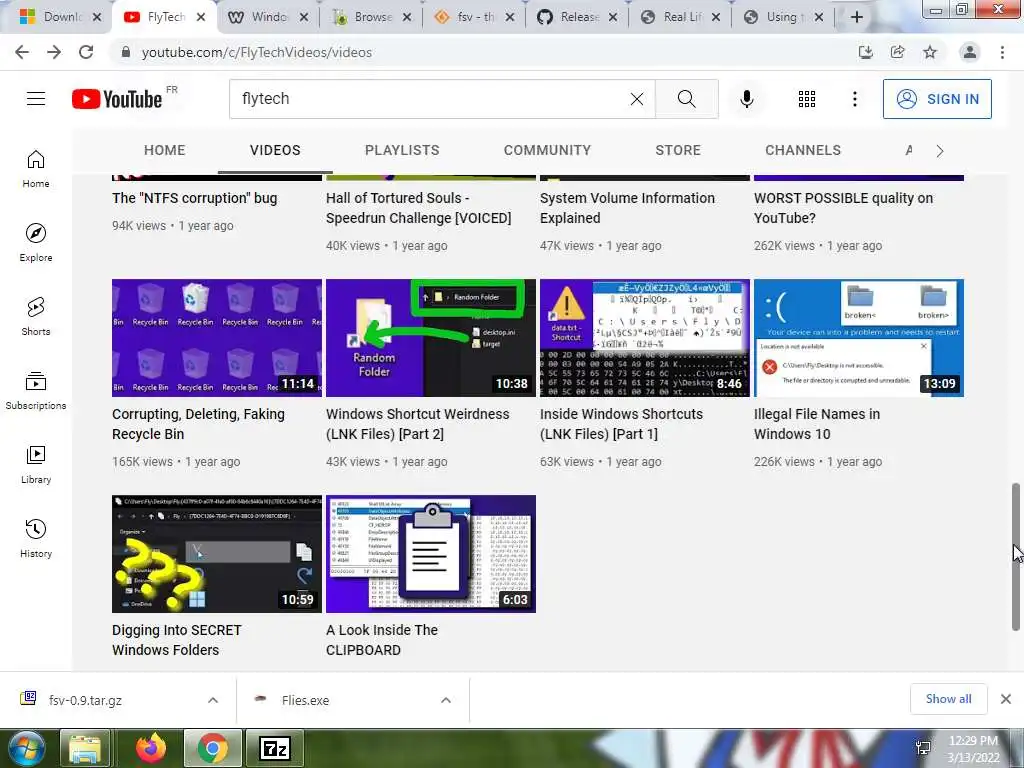The height and width of the screenshot is (768, 1024).
Task: Open Shorts in the sidebar
Action: click(x=36, y=317)
